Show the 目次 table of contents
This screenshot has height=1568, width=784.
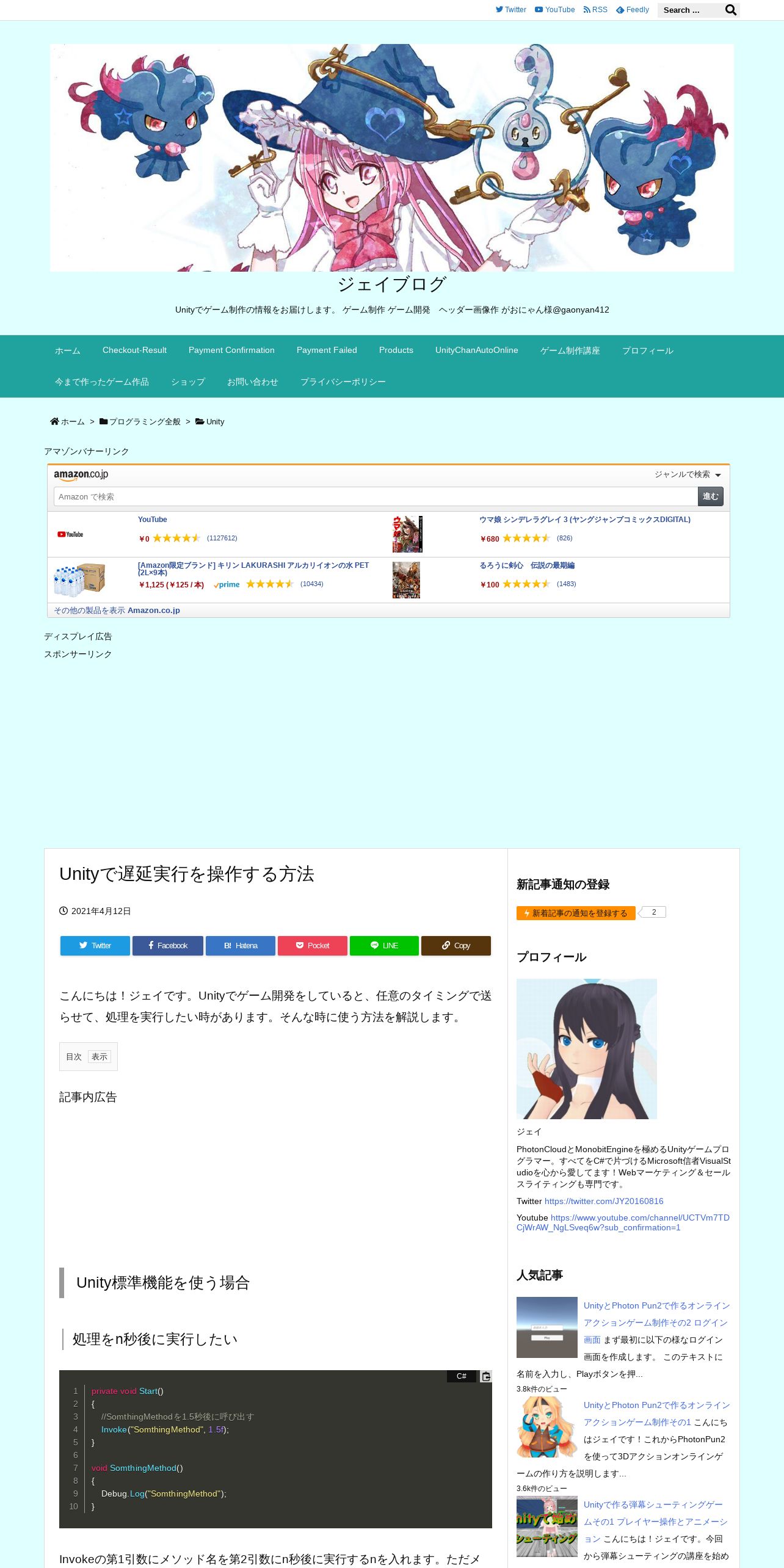pos(100,1056)
